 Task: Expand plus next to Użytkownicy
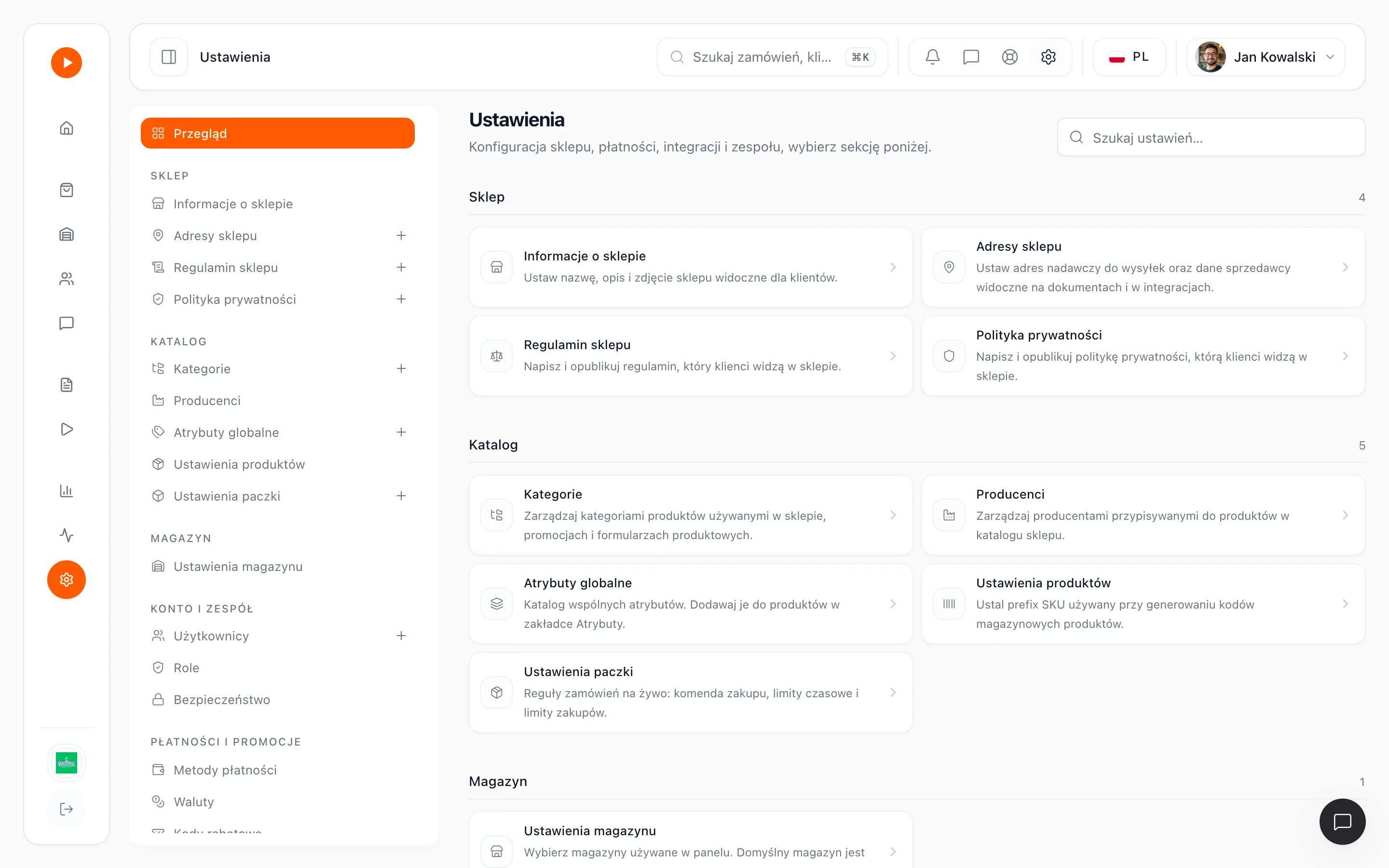coord(401,636)
